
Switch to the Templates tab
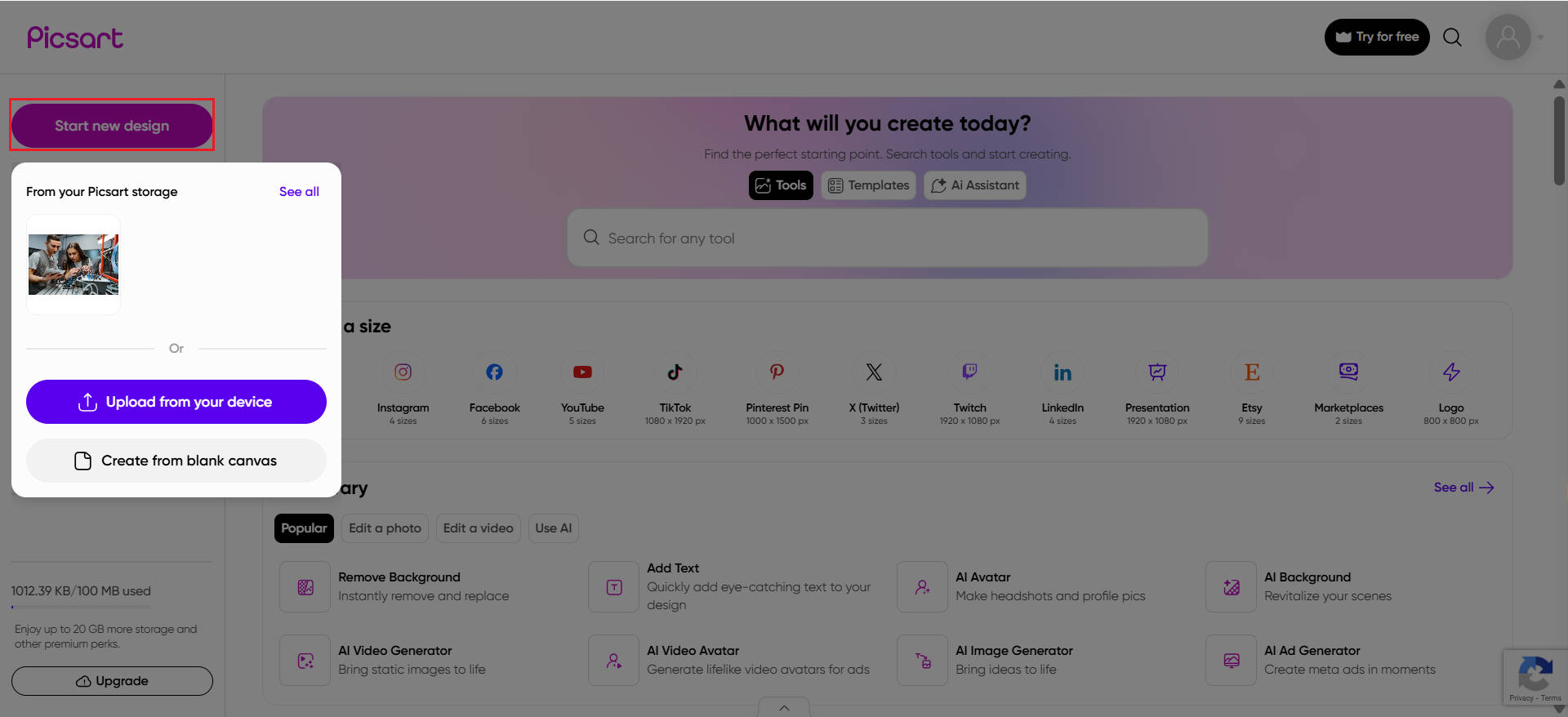(868, 185)
